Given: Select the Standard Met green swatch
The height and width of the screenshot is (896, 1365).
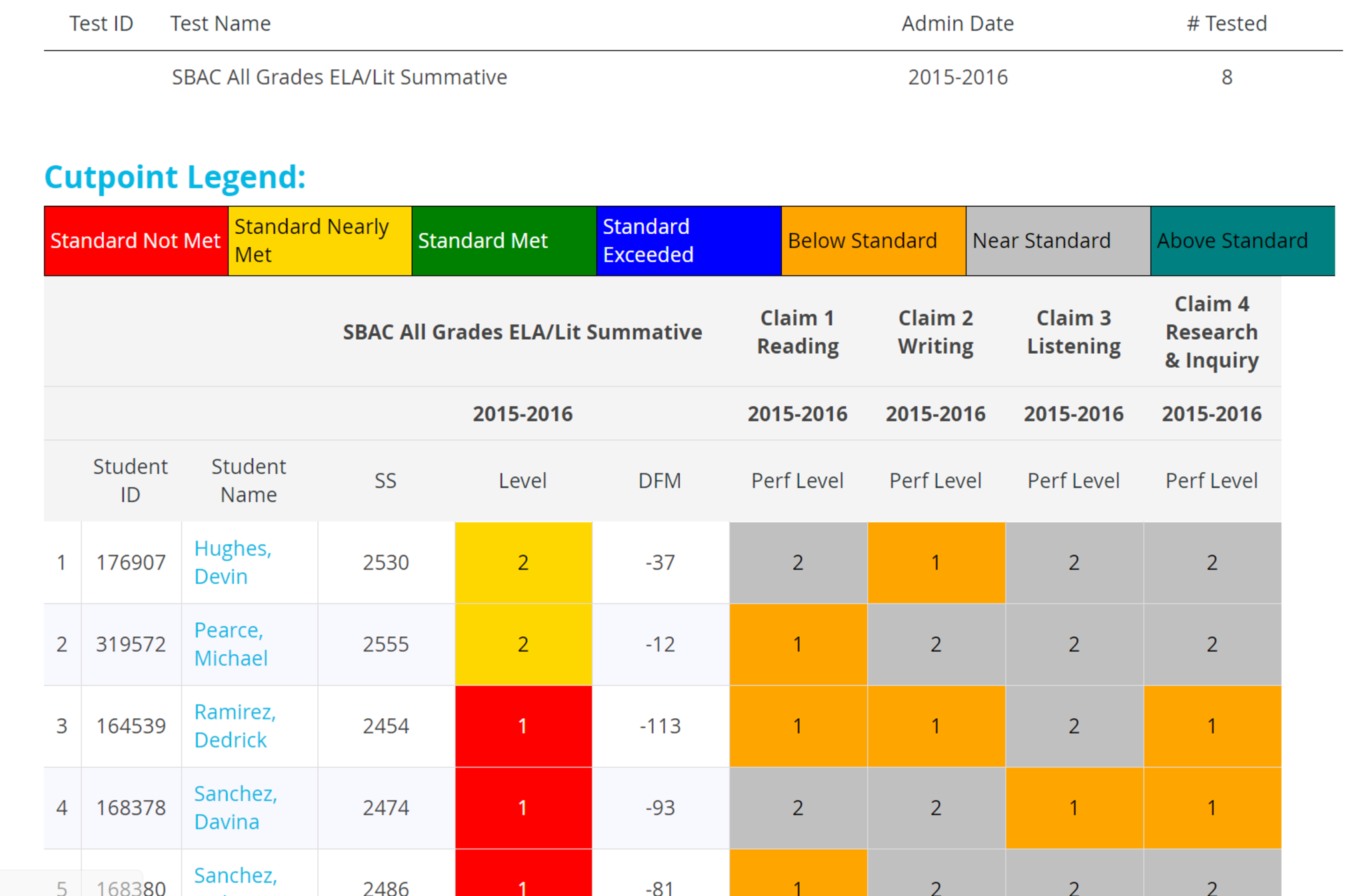Looking at the screenshot, I should click(503, 240).
